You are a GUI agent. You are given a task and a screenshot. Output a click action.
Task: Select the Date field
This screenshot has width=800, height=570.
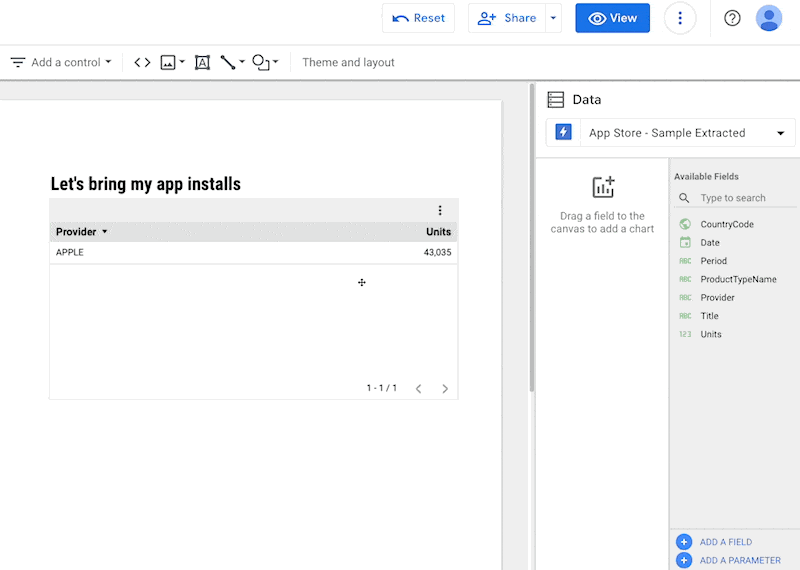coord(710,242)
